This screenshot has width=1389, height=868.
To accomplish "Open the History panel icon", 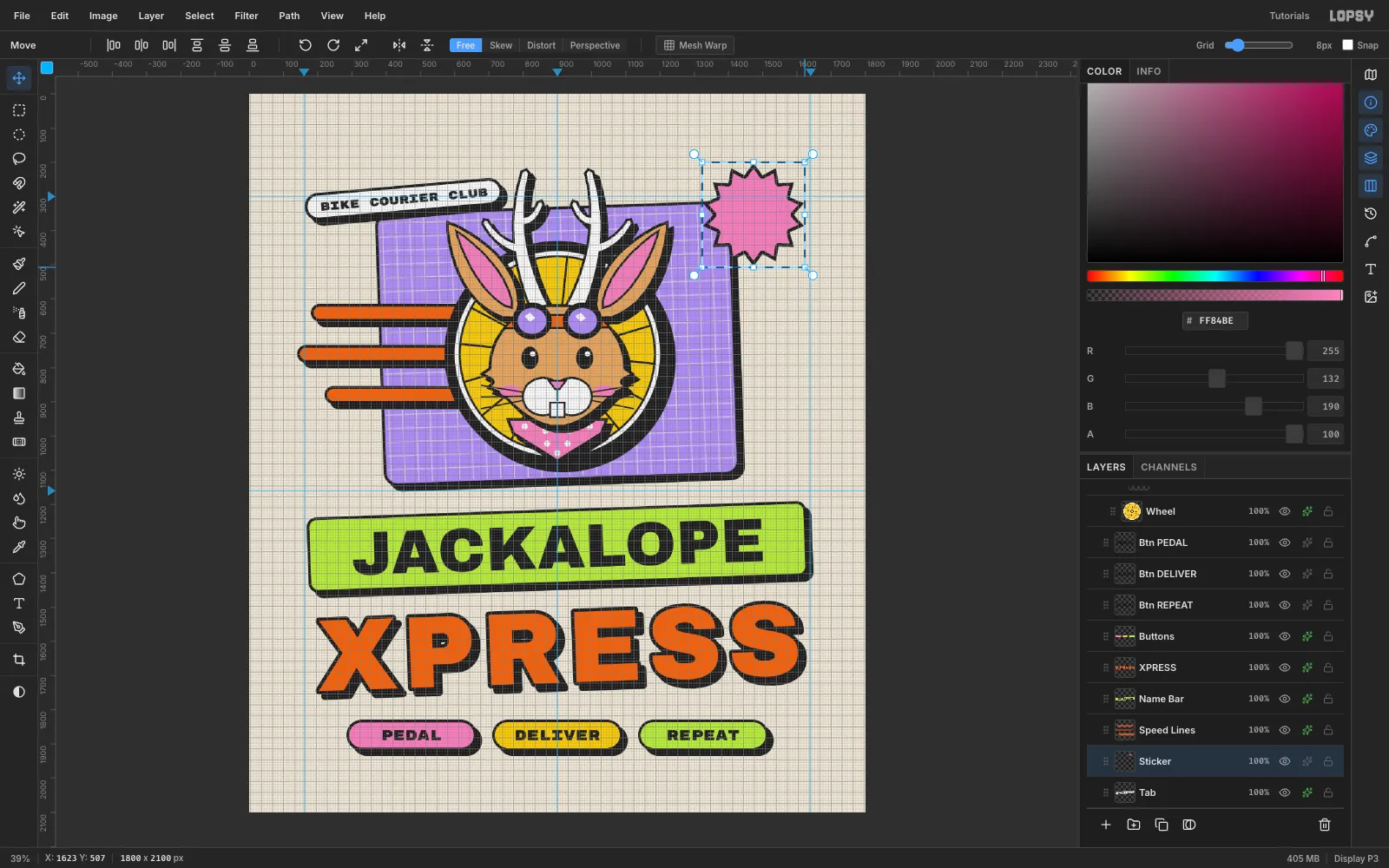I will (1371, 214).
